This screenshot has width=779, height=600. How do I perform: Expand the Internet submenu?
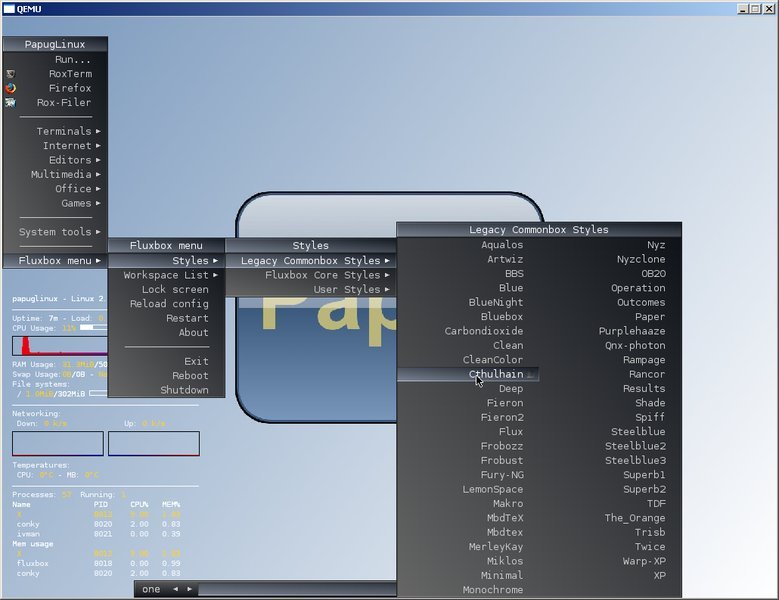(x=55, y=146)
